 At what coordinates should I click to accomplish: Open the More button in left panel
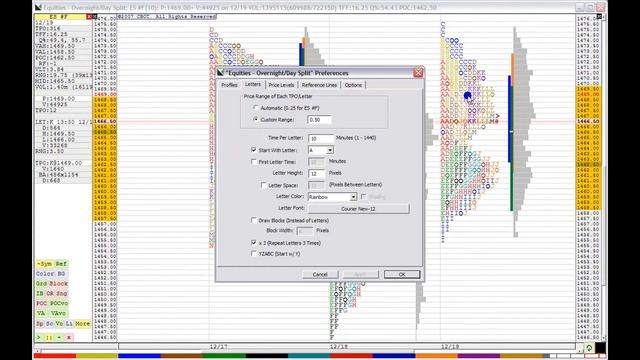[82, 324]
